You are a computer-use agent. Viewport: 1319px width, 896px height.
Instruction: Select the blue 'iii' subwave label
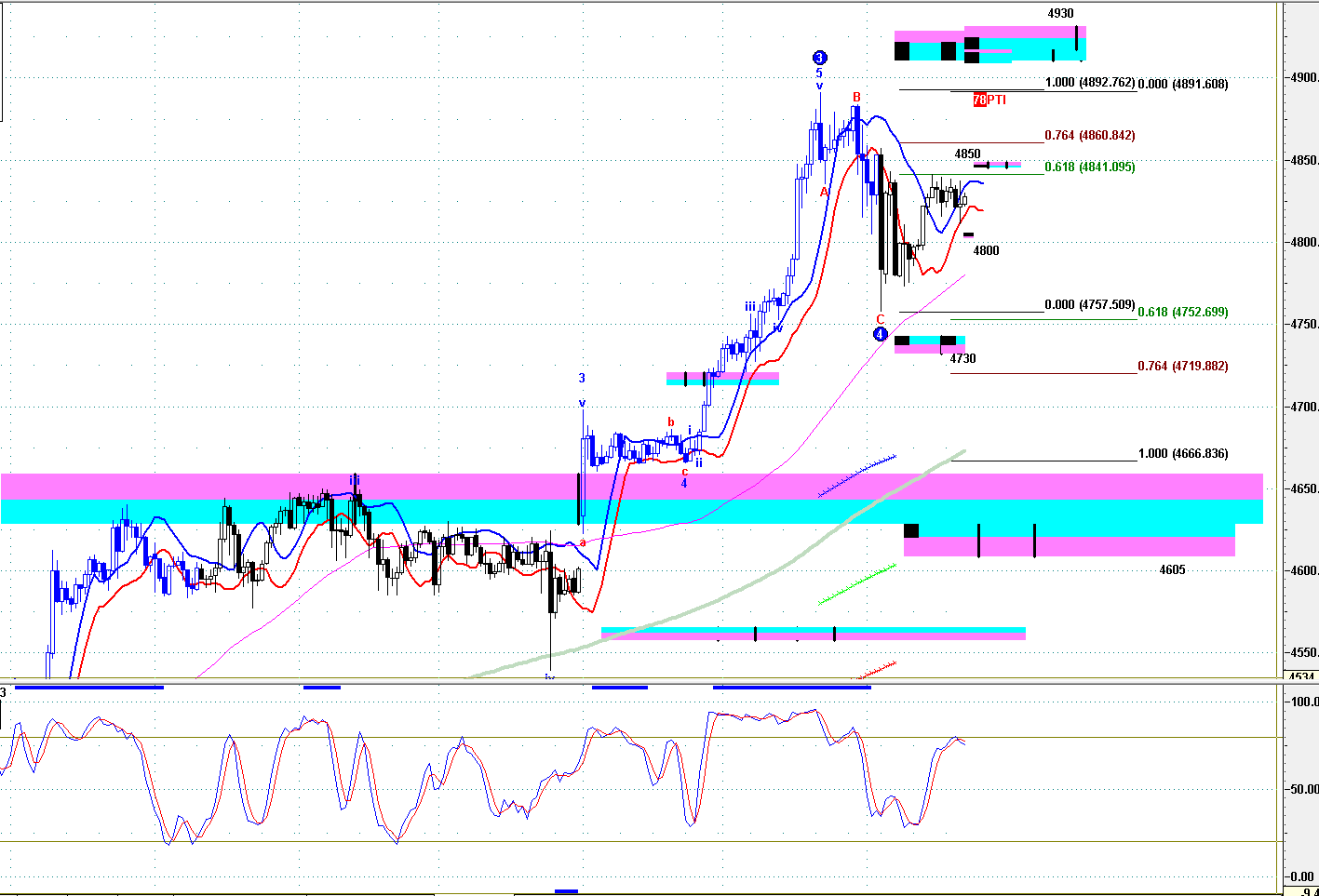coord(749,306)
